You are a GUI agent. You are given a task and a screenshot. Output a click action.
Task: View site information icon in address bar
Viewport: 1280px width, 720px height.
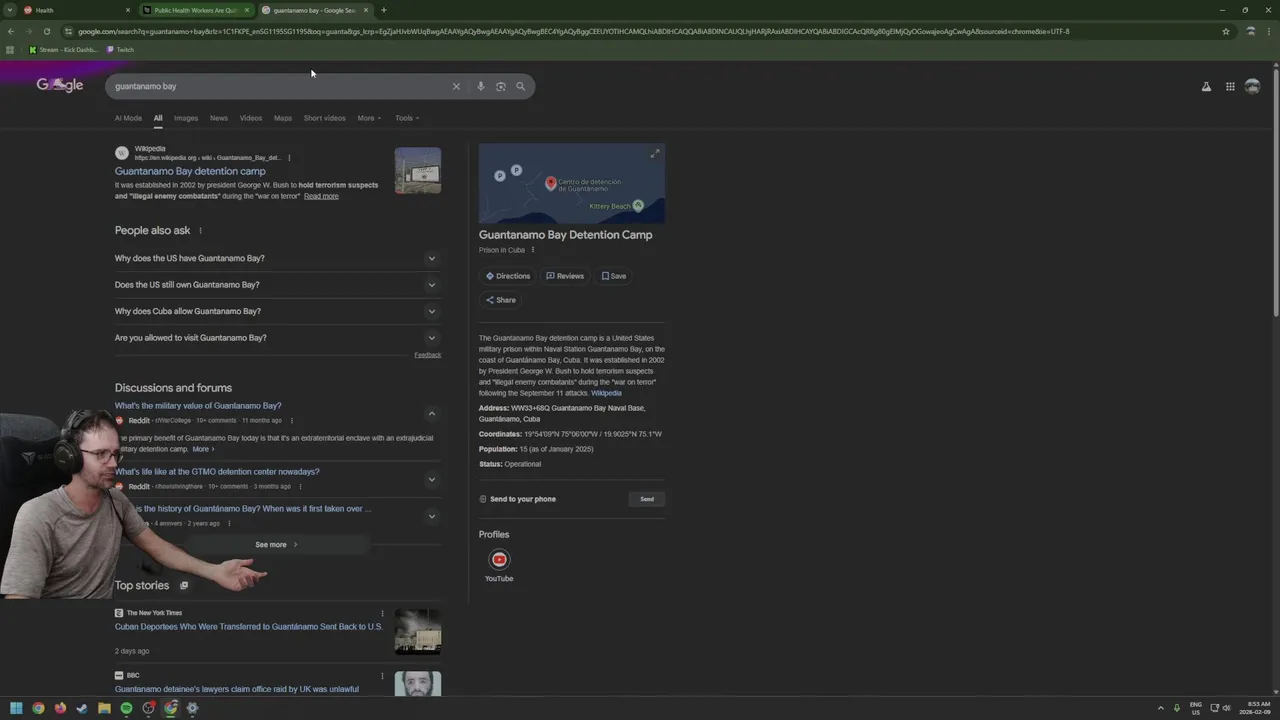(68, 31)
